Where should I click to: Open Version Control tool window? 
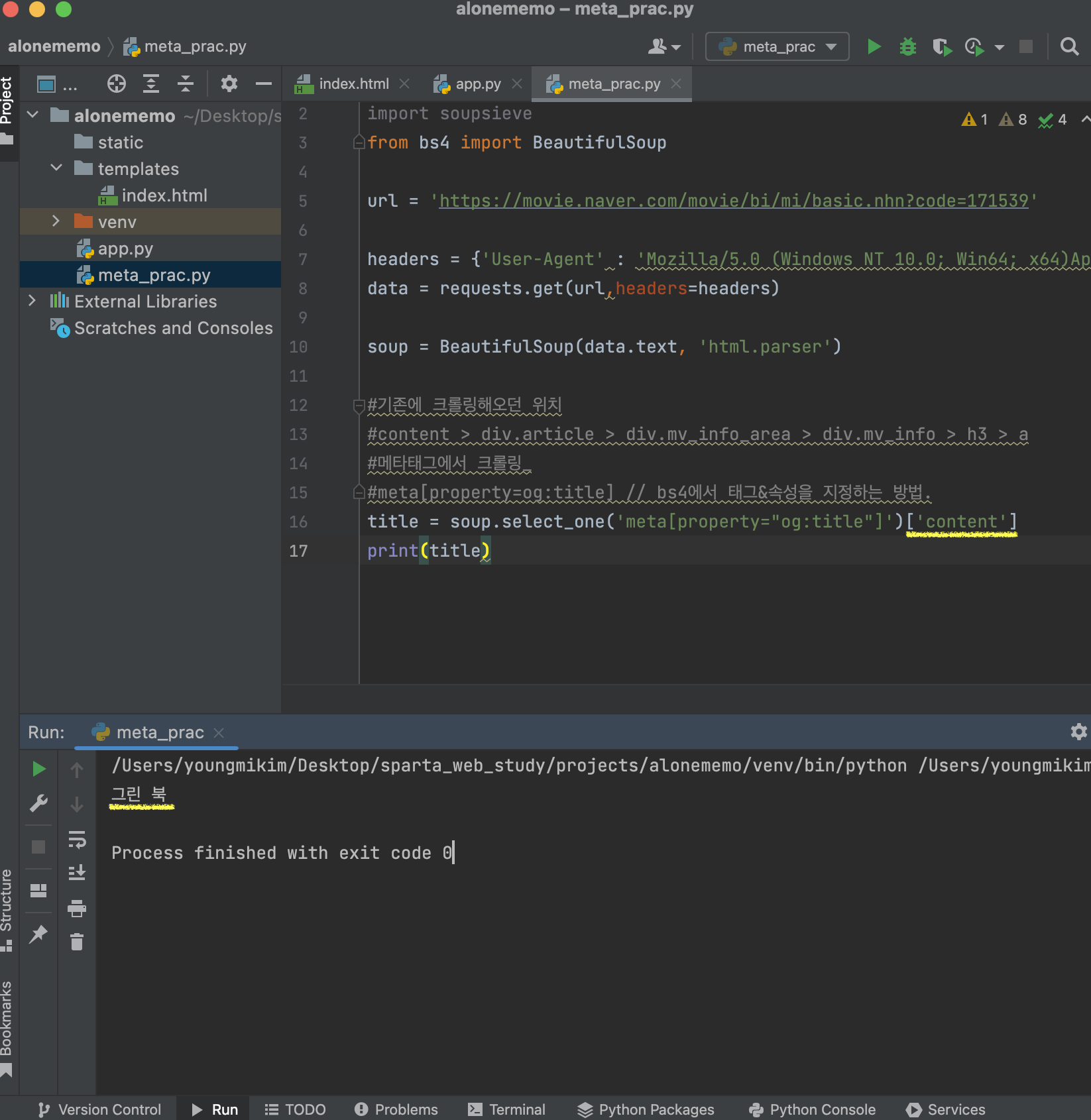click(99, 1109)
